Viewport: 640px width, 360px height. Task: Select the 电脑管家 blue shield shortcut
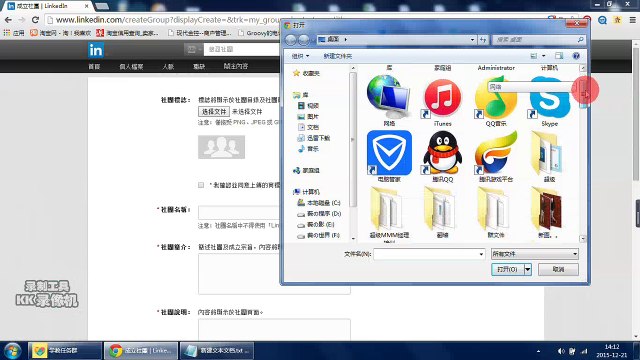point(389,153)
